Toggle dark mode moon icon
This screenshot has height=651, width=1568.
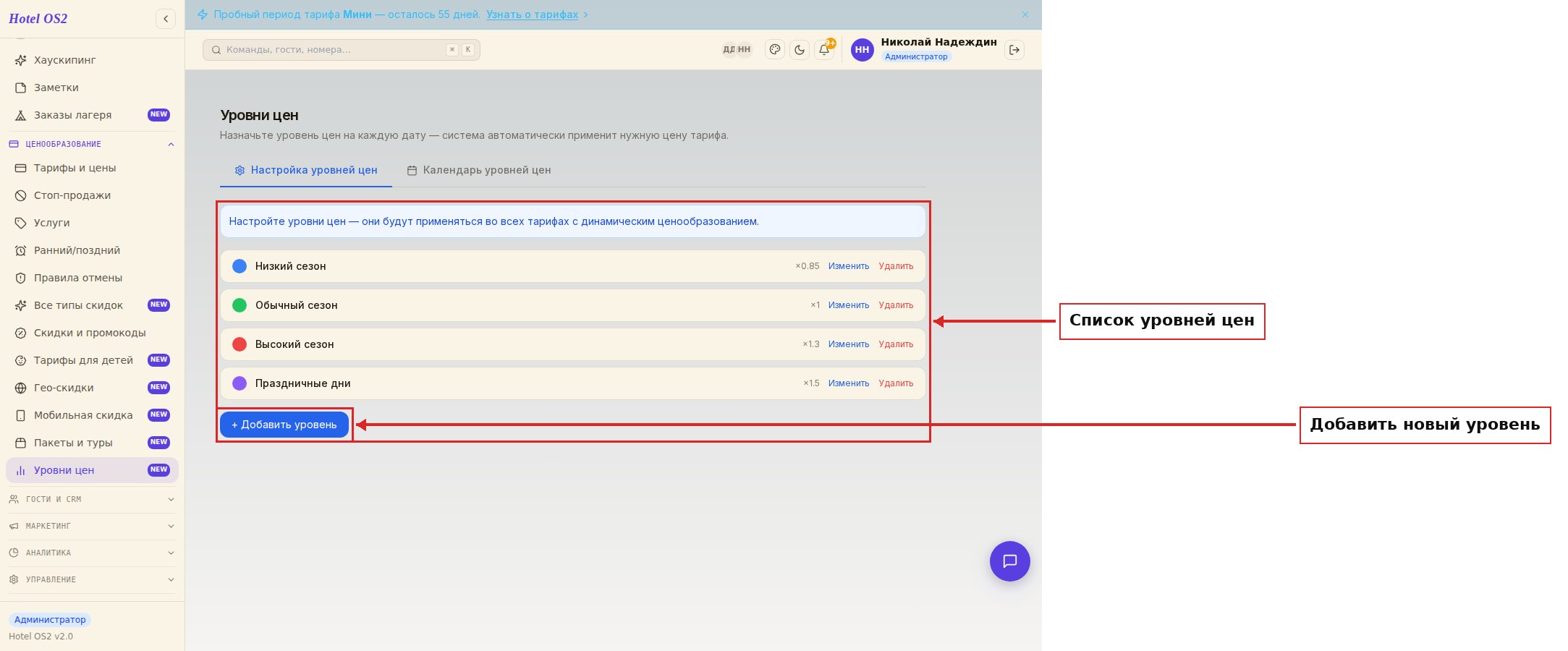coord(800,50)
